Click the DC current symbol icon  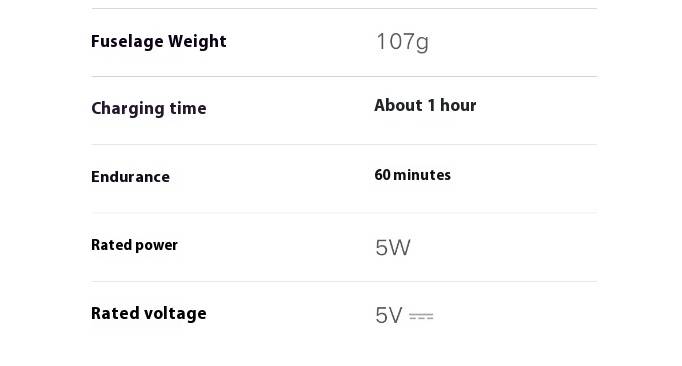point(421,316)
